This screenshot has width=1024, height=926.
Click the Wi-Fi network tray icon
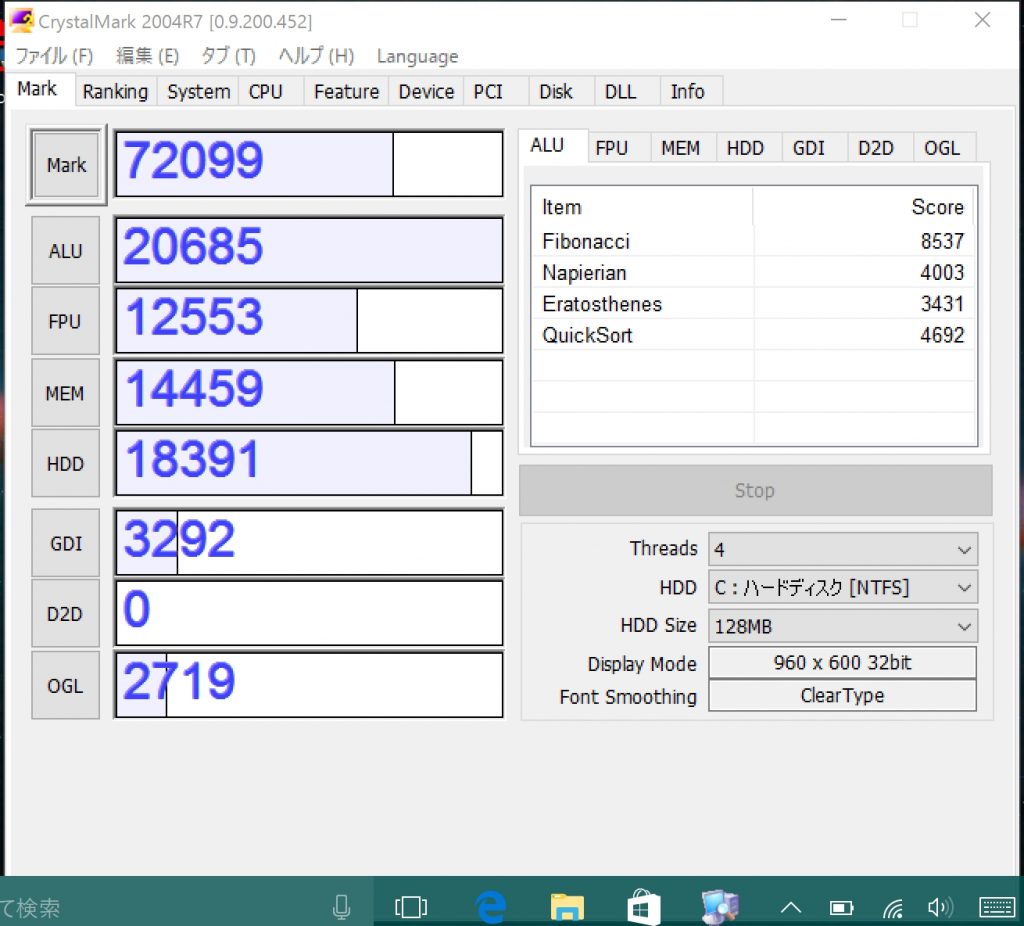[893, 907]
